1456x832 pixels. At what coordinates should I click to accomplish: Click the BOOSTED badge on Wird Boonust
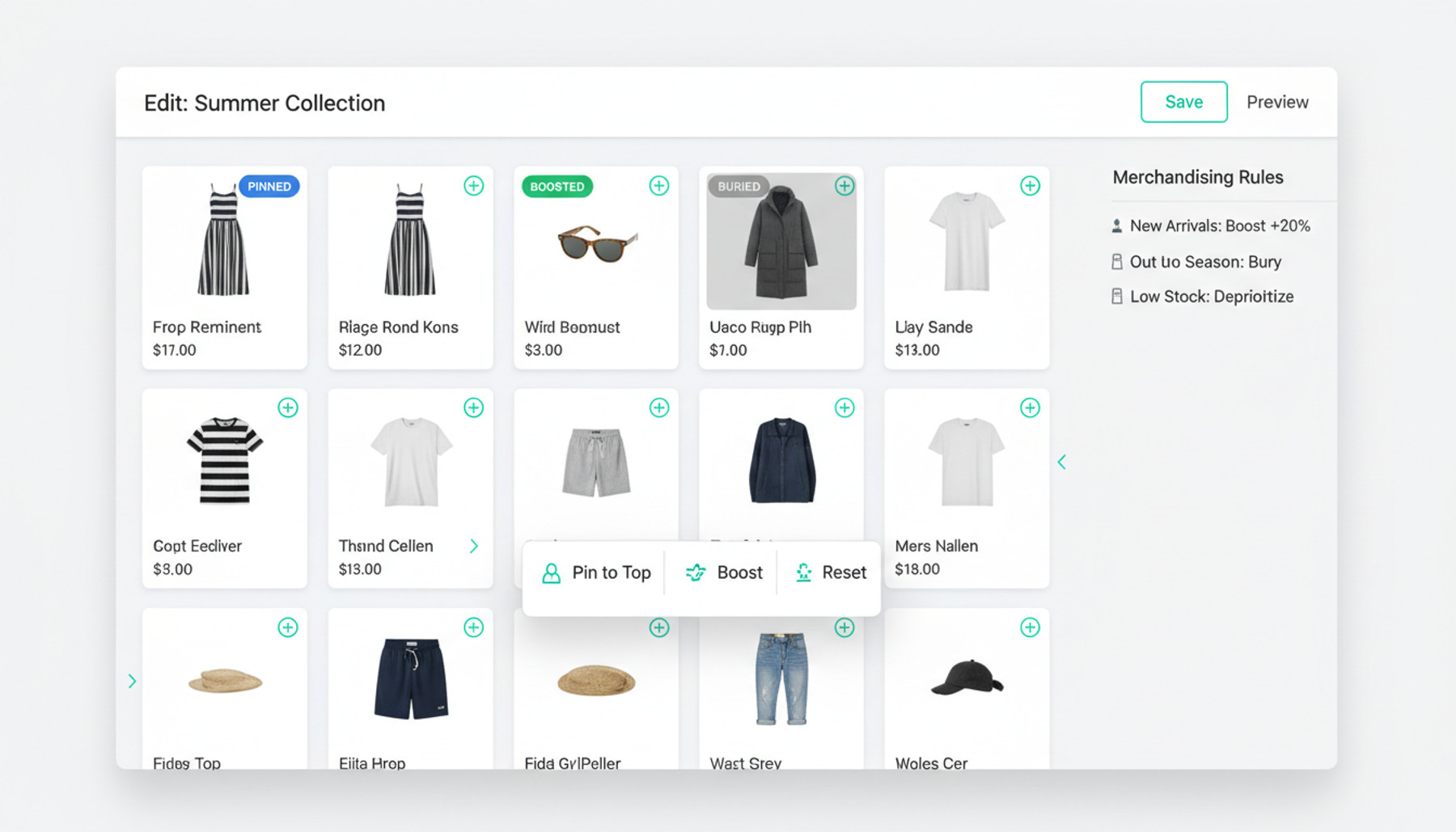click(557, 187)
